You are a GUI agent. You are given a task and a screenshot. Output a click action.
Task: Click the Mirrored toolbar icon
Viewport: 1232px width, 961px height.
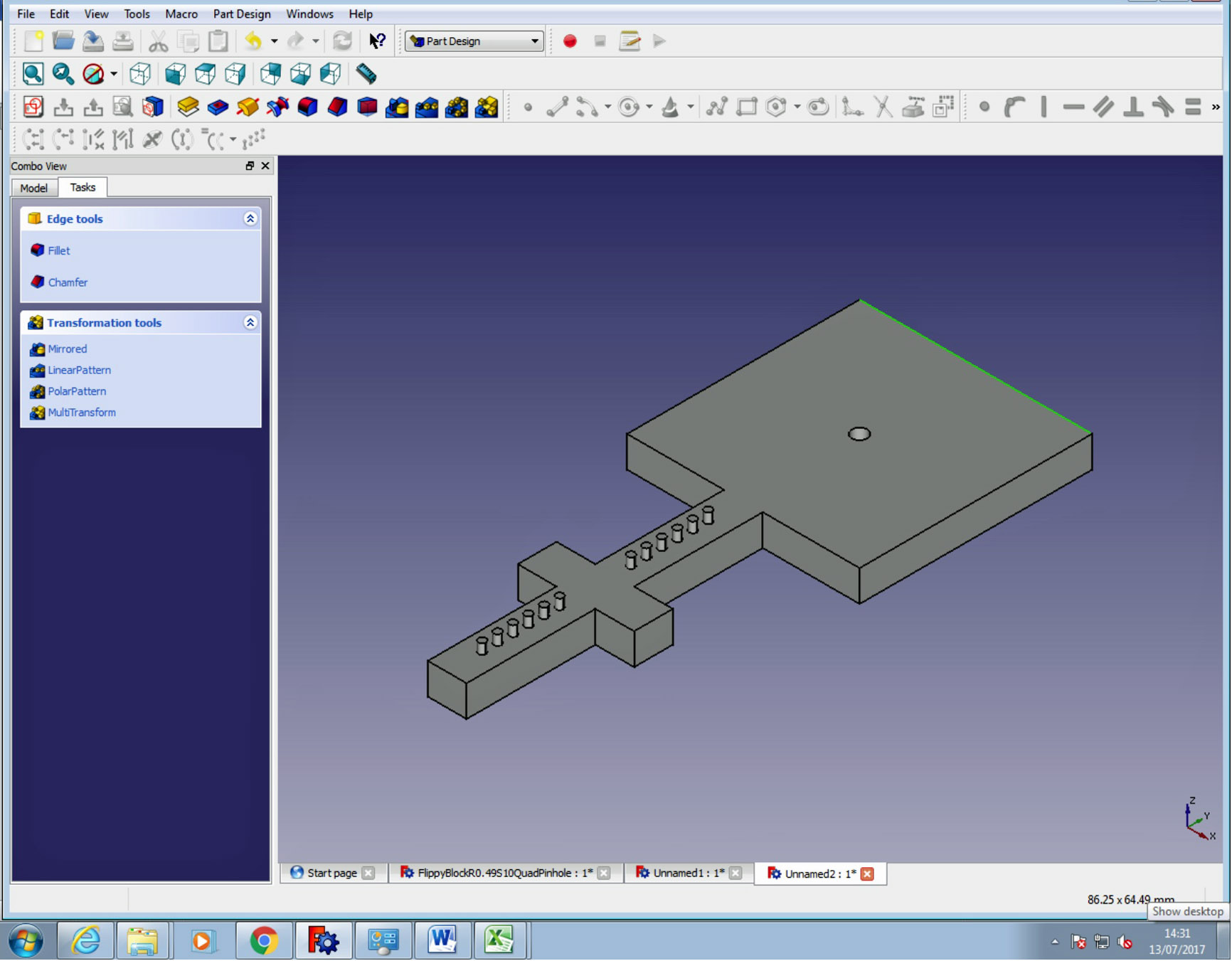(x=397, y=107)
